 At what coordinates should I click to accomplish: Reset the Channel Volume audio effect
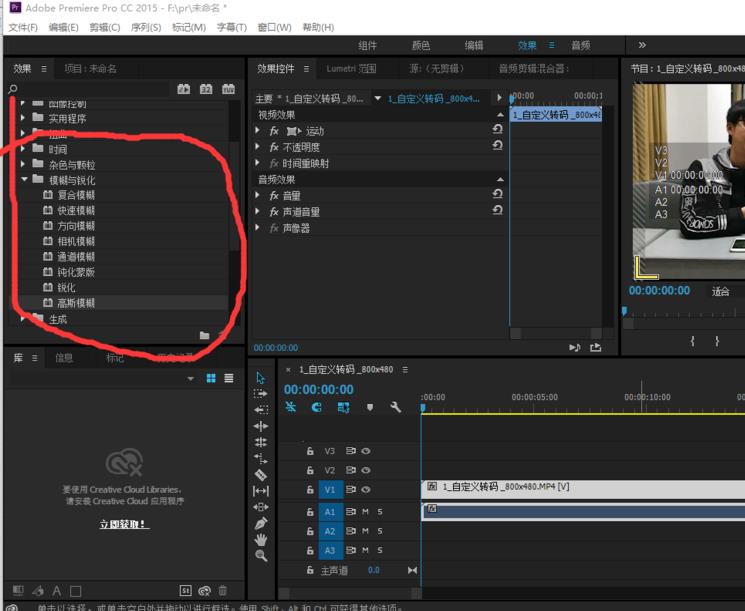497,210
